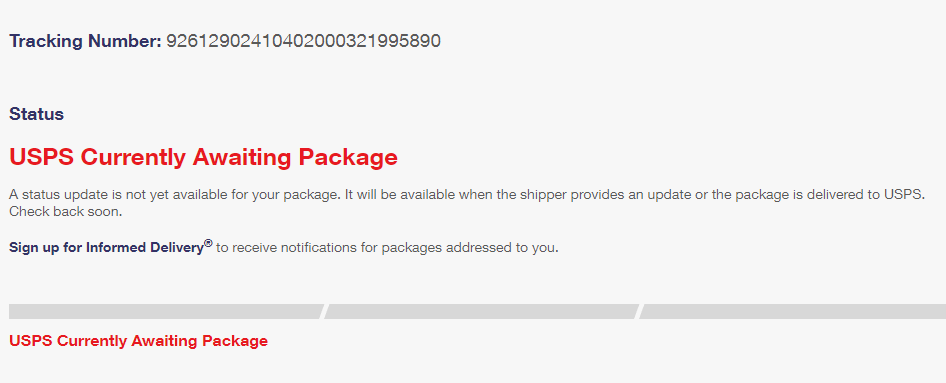
Task: Click the last segment of the progress bar
Action: coord(793,311)
